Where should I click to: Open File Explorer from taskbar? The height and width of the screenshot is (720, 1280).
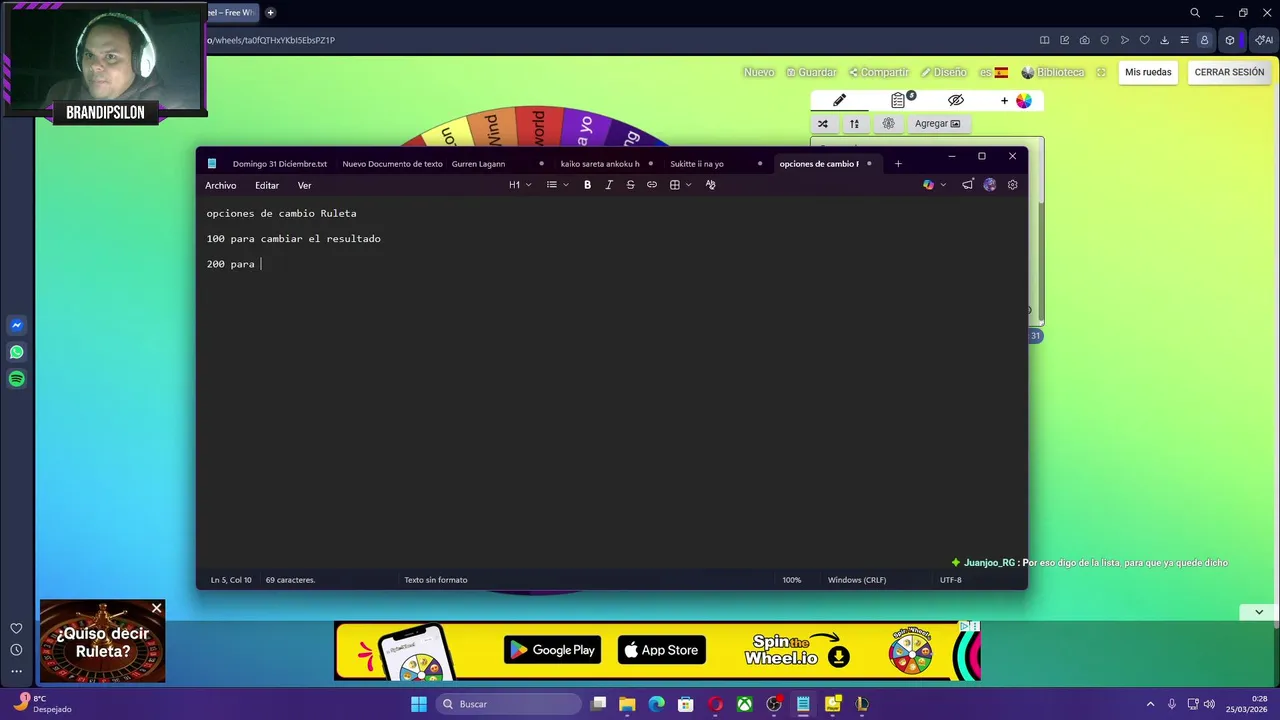coord(627,704)
